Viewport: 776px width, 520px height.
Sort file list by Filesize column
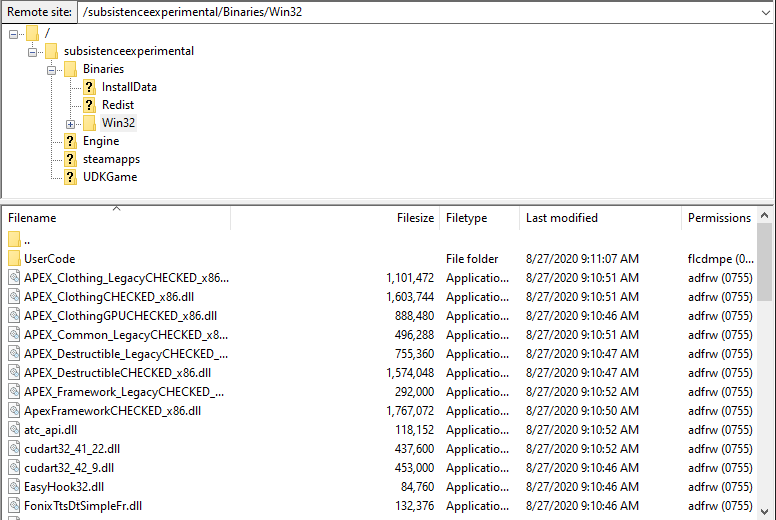pyautogui.click(x=335, y=218)
